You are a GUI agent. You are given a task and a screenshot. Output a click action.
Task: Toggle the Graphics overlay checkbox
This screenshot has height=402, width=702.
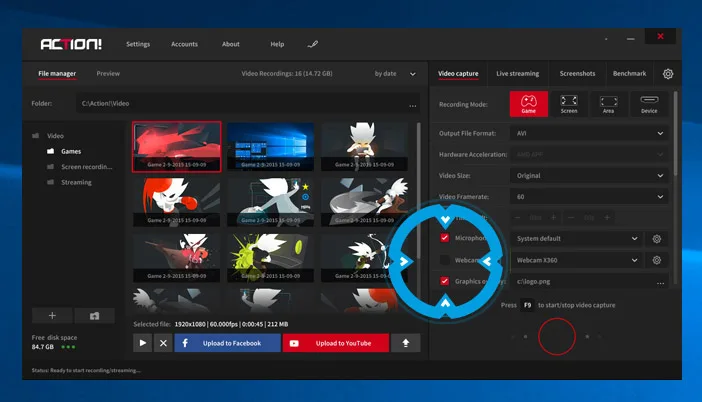click(444, 281)
